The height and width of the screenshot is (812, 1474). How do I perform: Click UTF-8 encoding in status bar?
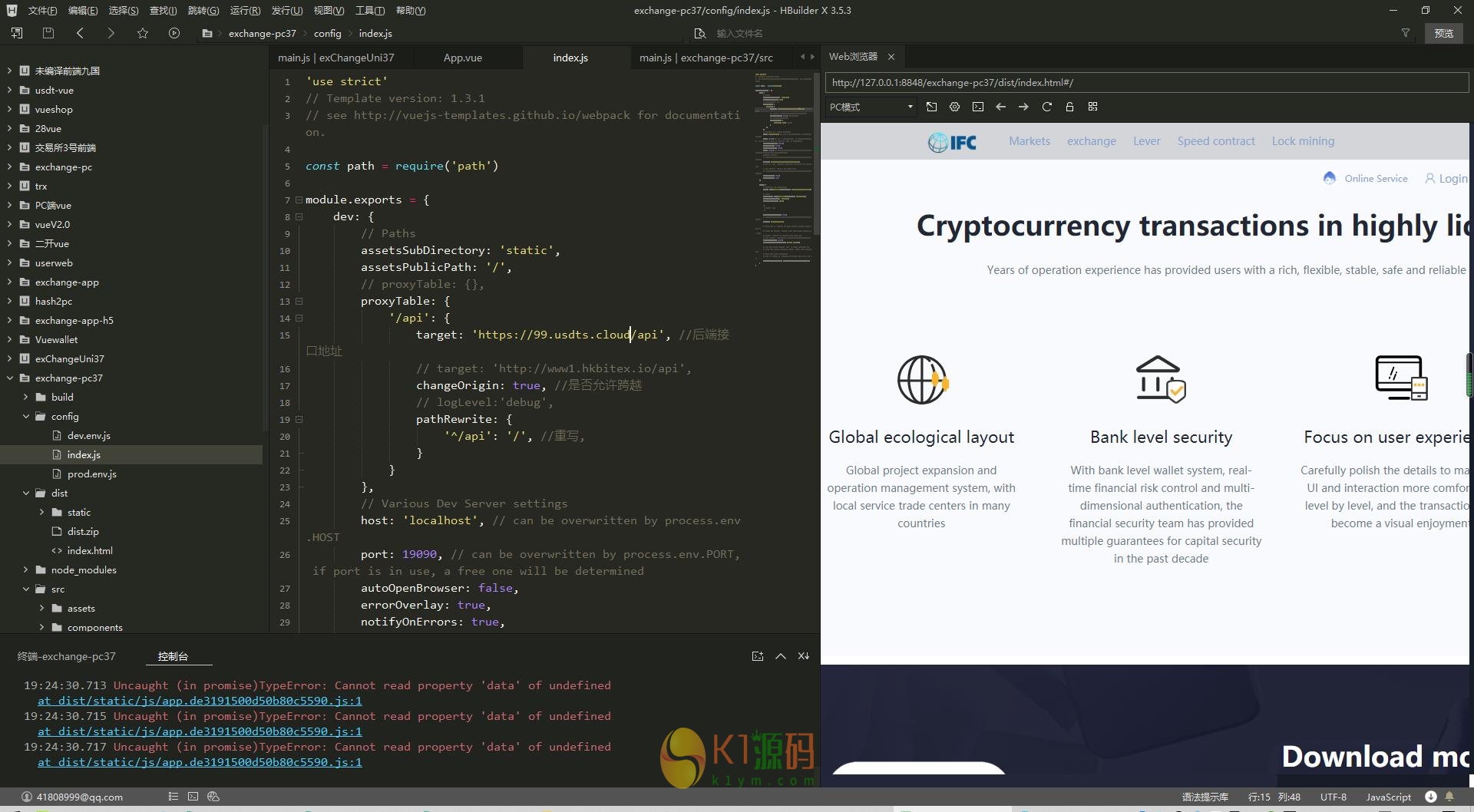(1333, 797)
